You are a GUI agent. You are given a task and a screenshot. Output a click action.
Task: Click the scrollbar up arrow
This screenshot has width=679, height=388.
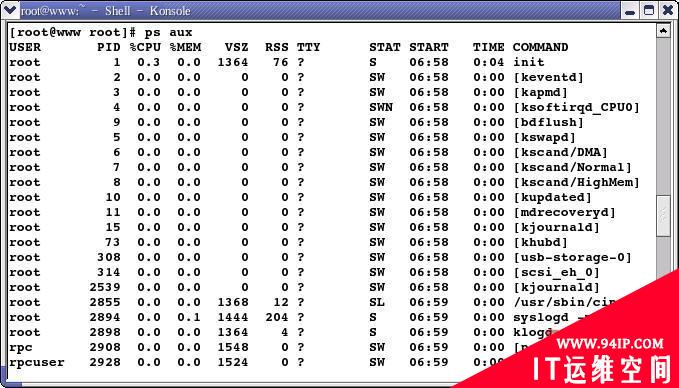[x=663, y=31]
